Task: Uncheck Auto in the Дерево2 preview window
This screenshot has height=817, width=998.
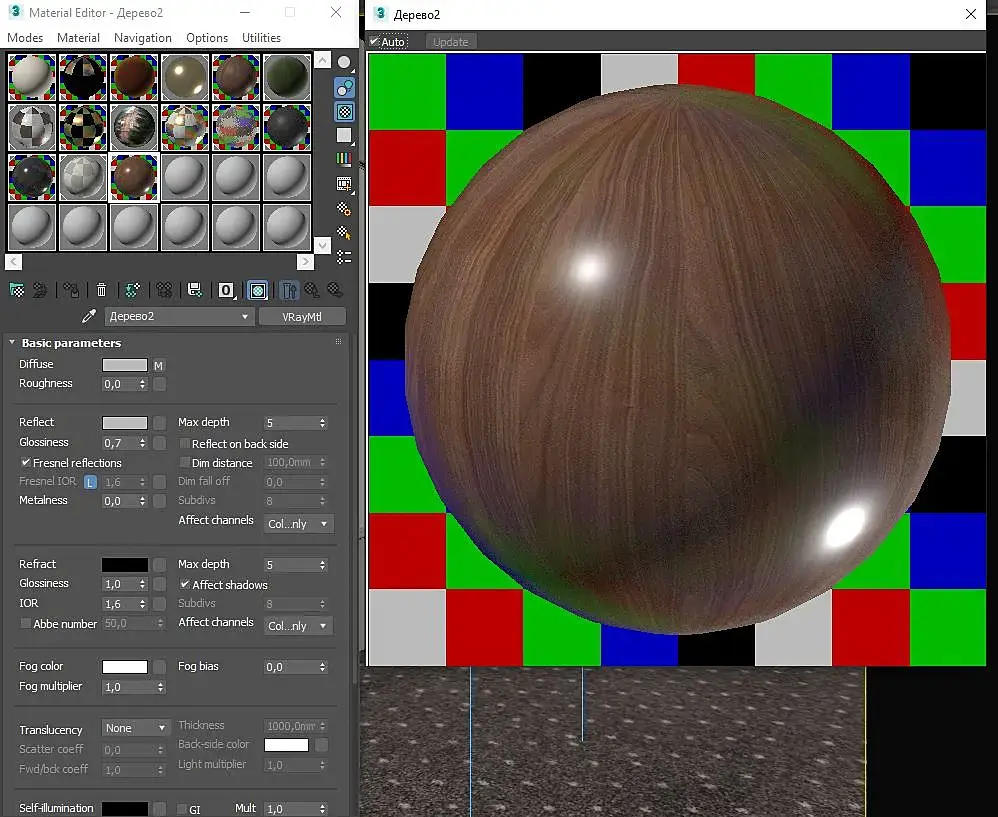Action: click(374, 41)
